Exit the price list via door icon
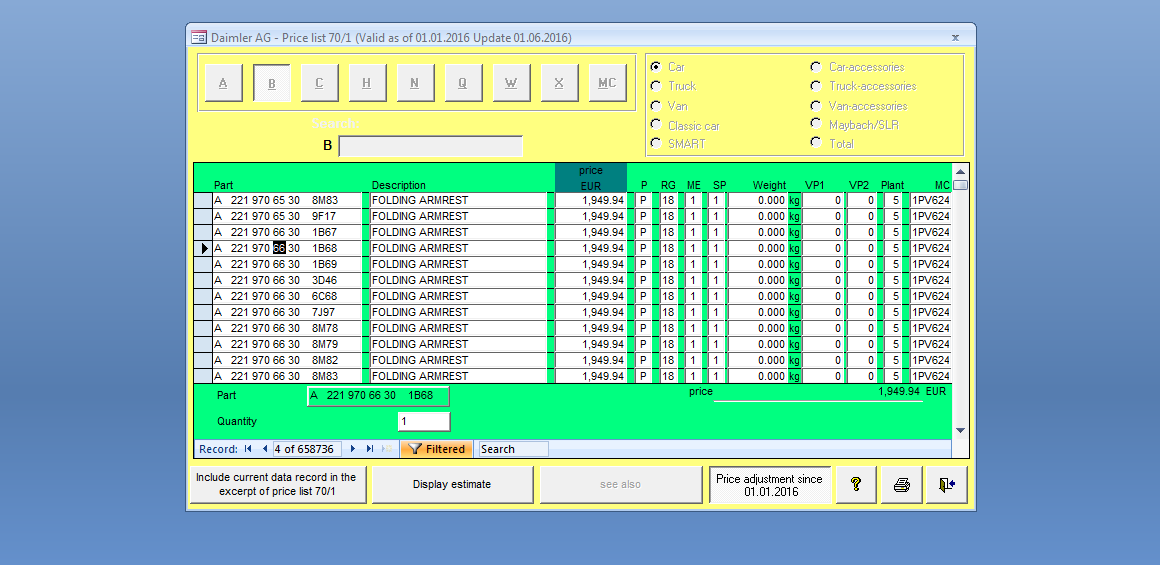The image size is (1160, 565). click(947, 484)
